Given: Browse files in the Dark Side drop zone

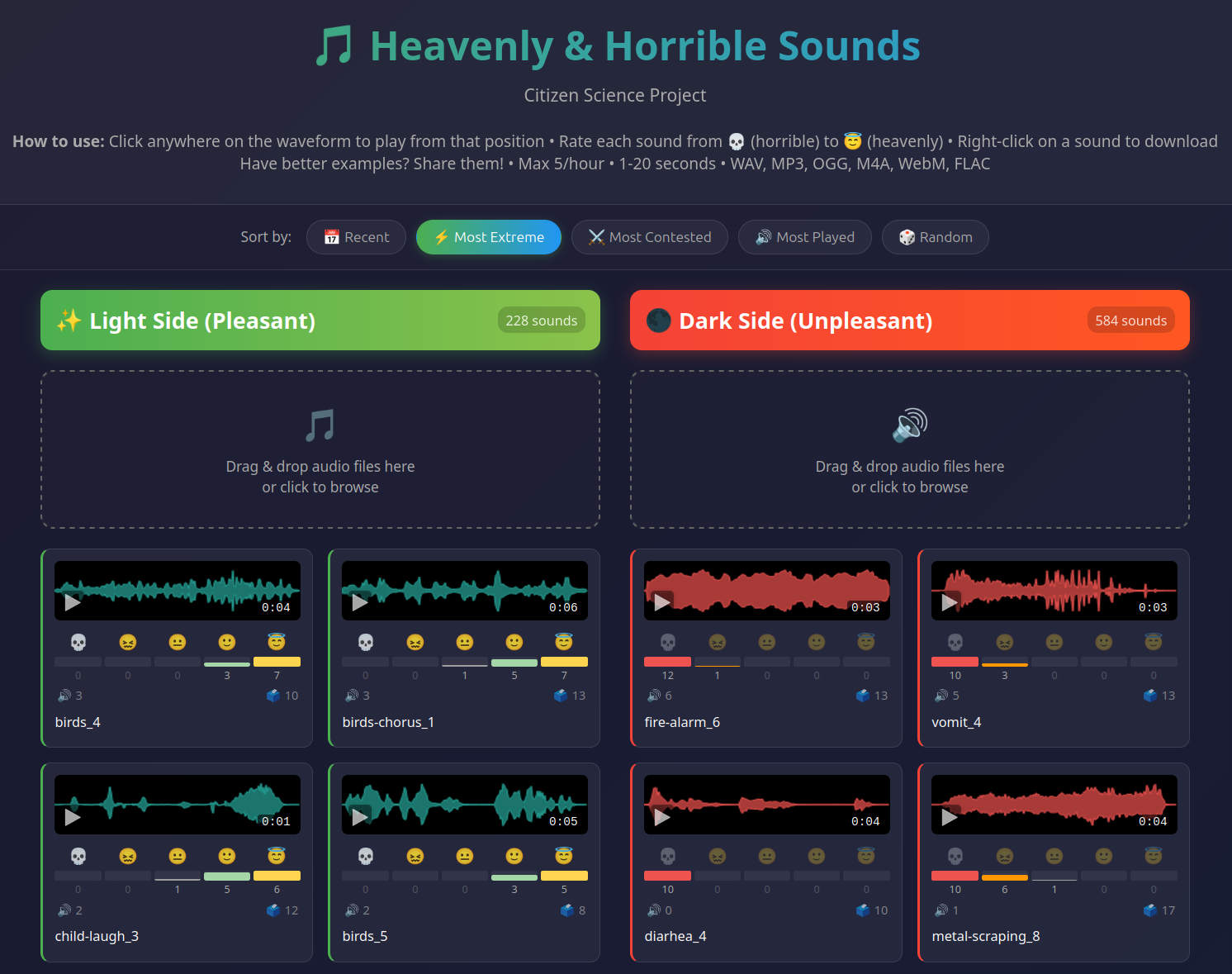Looking at the screenshot, I should [x=910, y=449].
